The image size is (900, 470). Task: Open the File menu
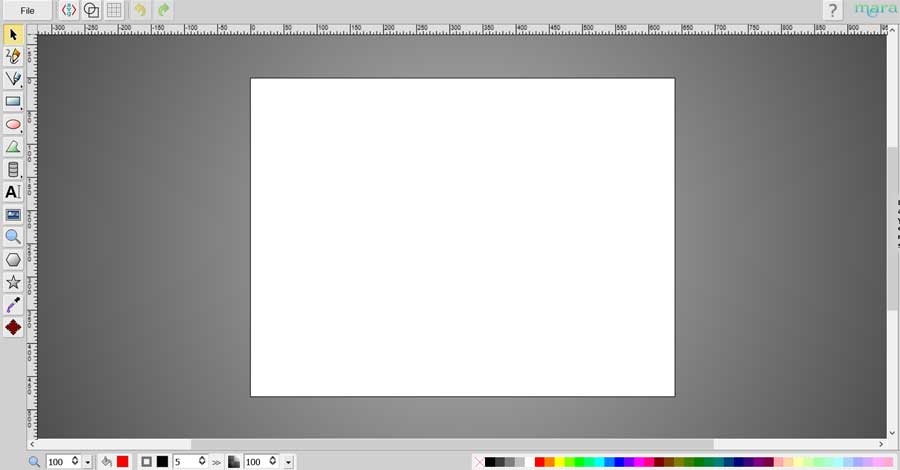(x=27, y=10)
